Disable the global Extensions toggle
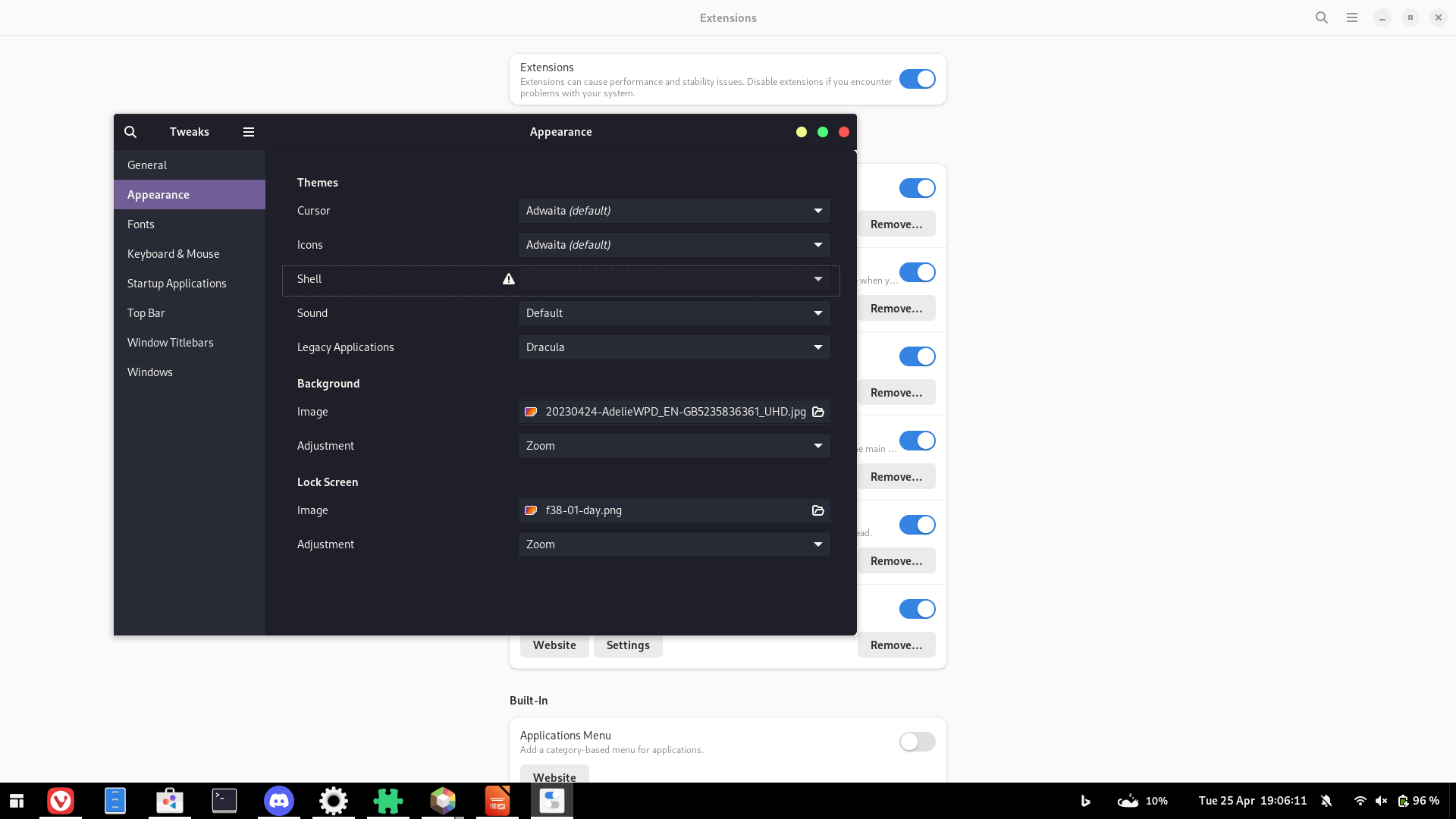Image resolution: width=1456 pixels, height=819 pixels. [x=917, y=79]
